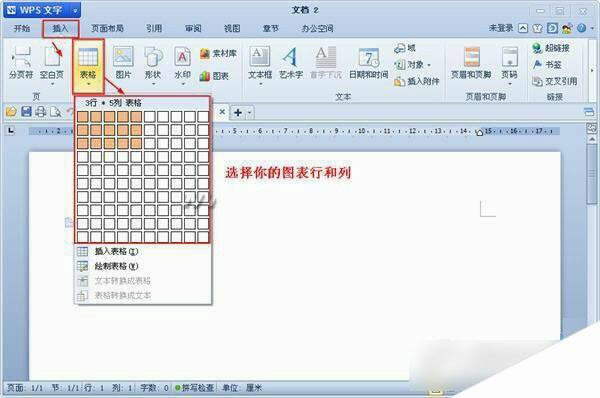Viewport: 600px width, 398px height.
Task: Click the skin shirt icon in title area
Action: click(x=538, y=28)
